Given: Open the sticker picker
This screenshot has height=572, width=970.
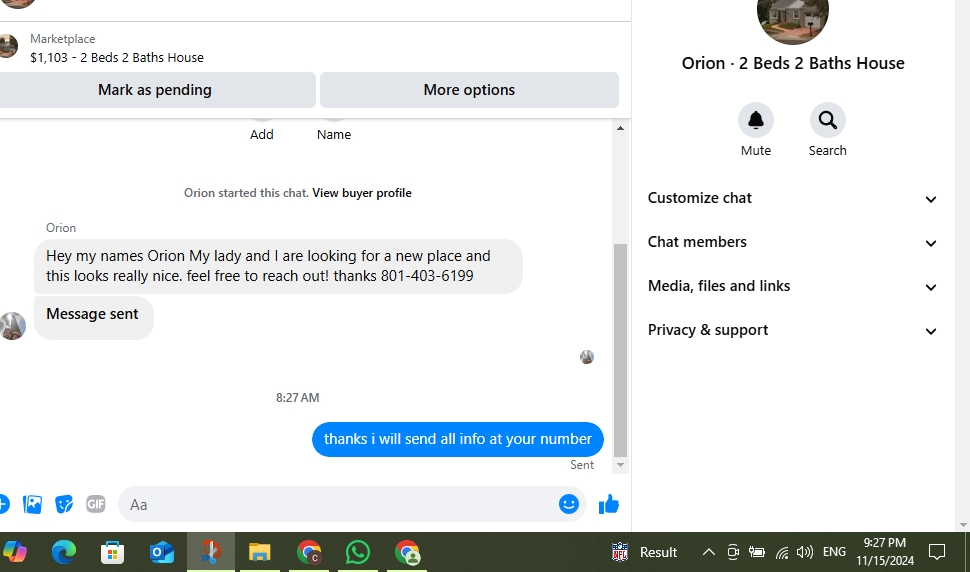Looking at the screenshot, I should (x=64, y=504).
